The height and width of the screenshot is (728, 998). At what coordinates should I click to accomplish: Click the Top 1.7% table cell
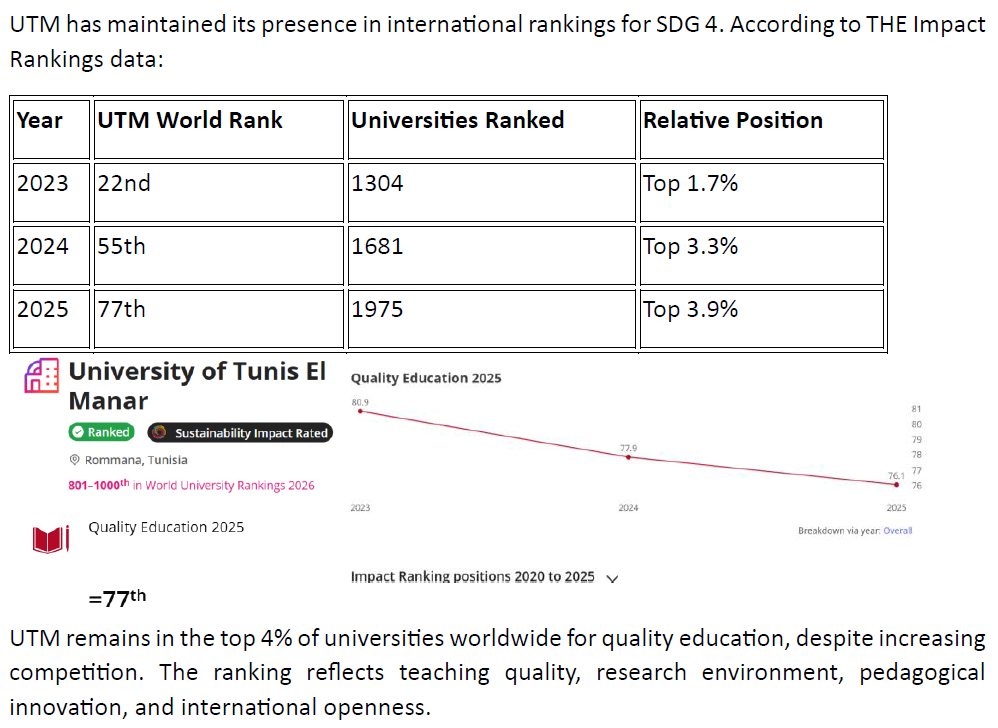(690, 184)
